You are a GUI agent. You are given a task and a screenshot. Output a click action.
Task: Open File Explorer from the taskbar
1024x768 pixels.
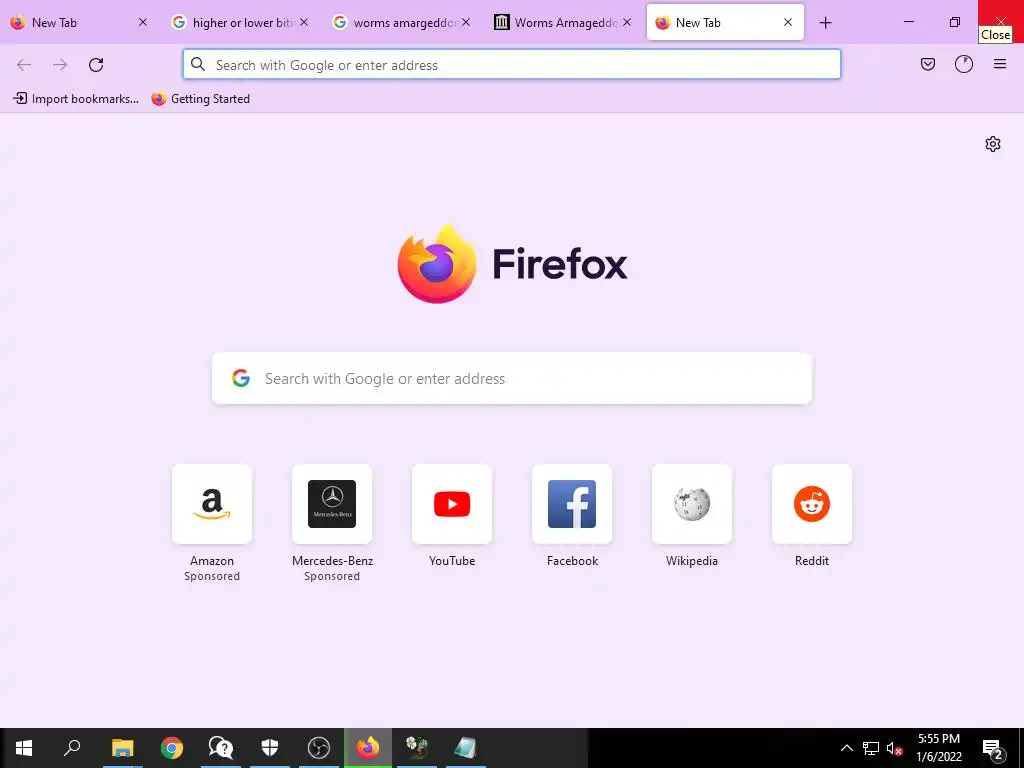122,748
